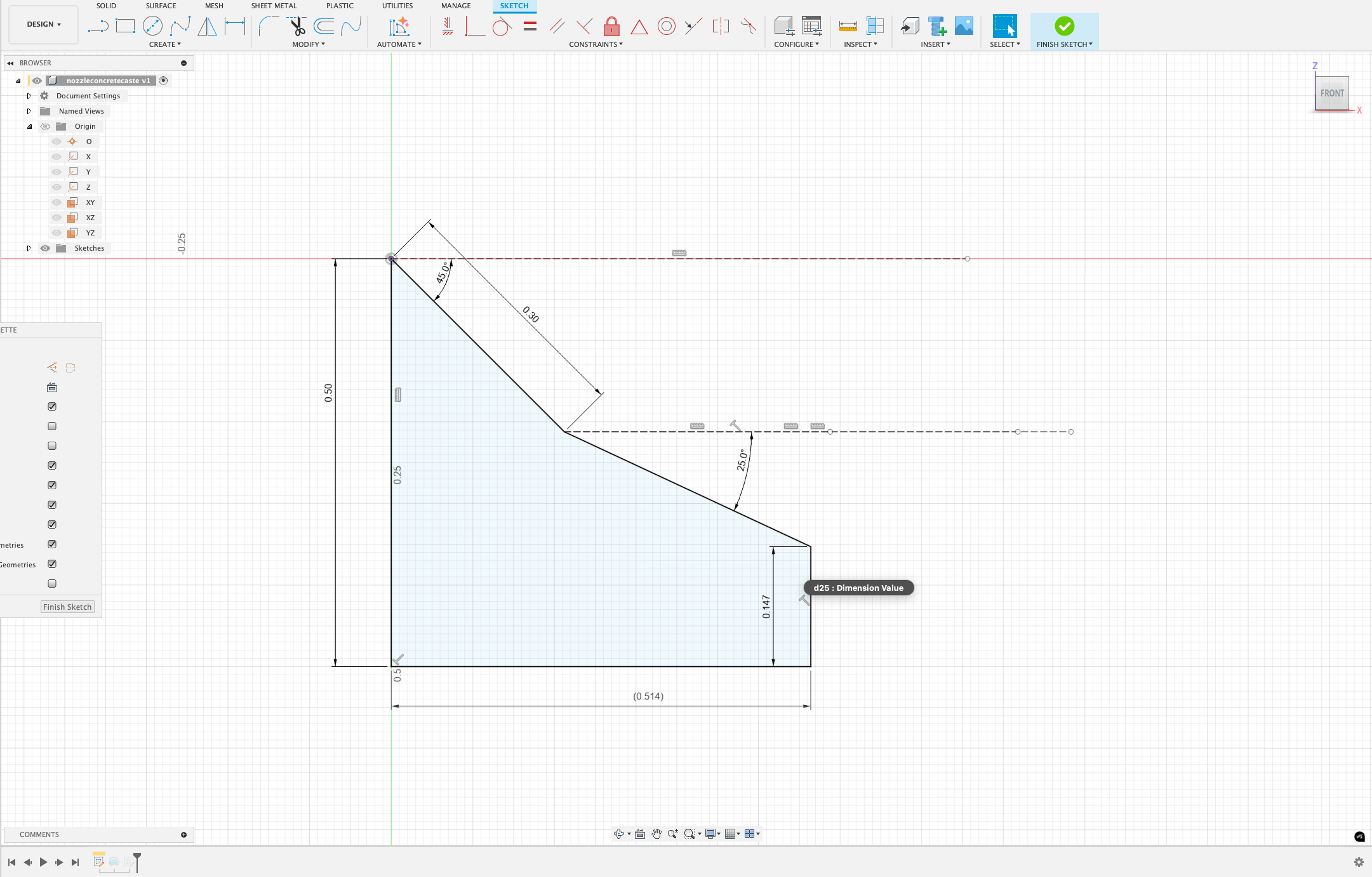Click the Measure tool under Inspect
The height and width of the screenshot is (877, 1372).
click(x=848, y=26)
